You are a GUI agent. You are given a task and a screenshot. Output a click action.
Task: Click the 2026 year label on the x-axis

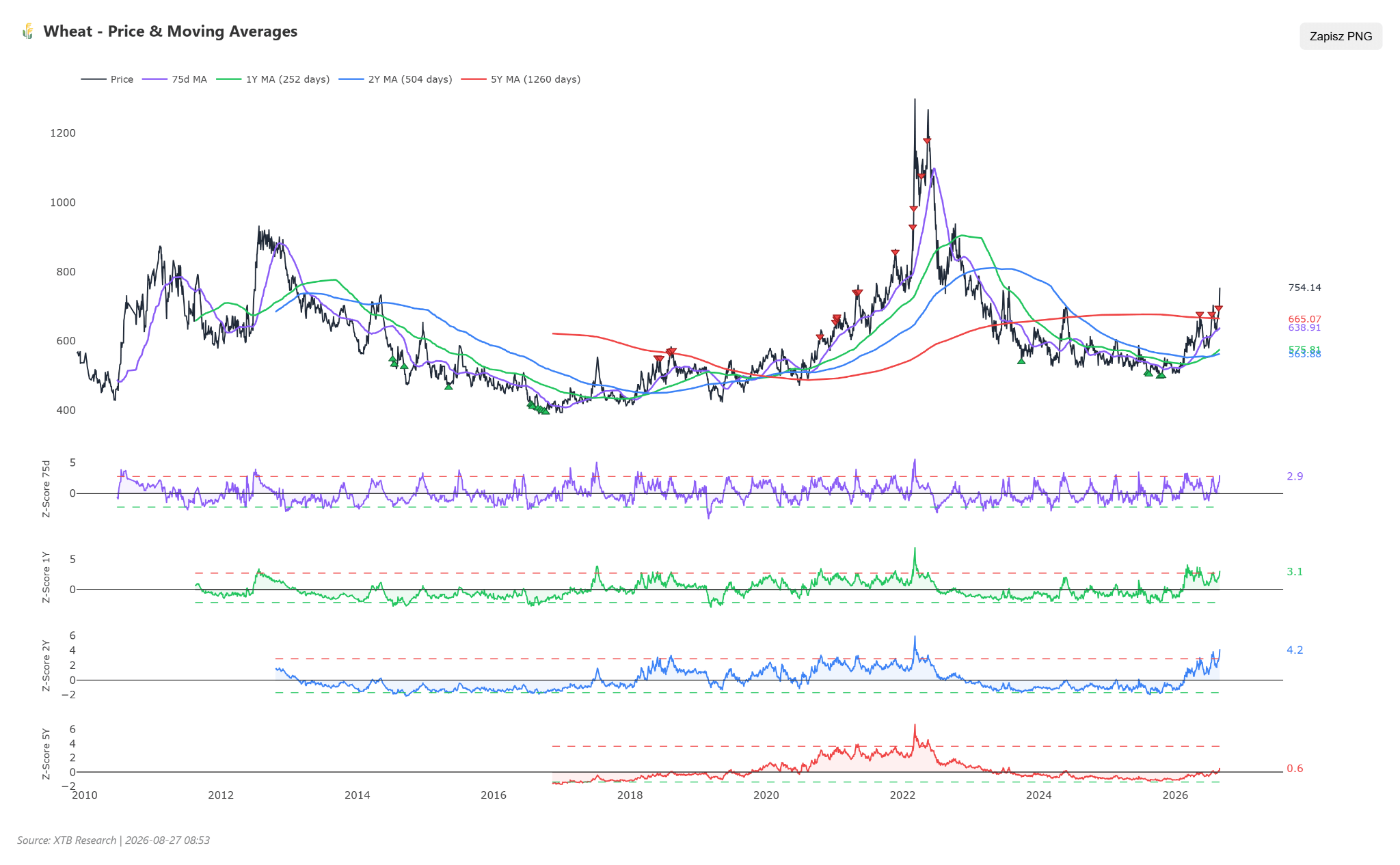click(x=1175, y=795)
